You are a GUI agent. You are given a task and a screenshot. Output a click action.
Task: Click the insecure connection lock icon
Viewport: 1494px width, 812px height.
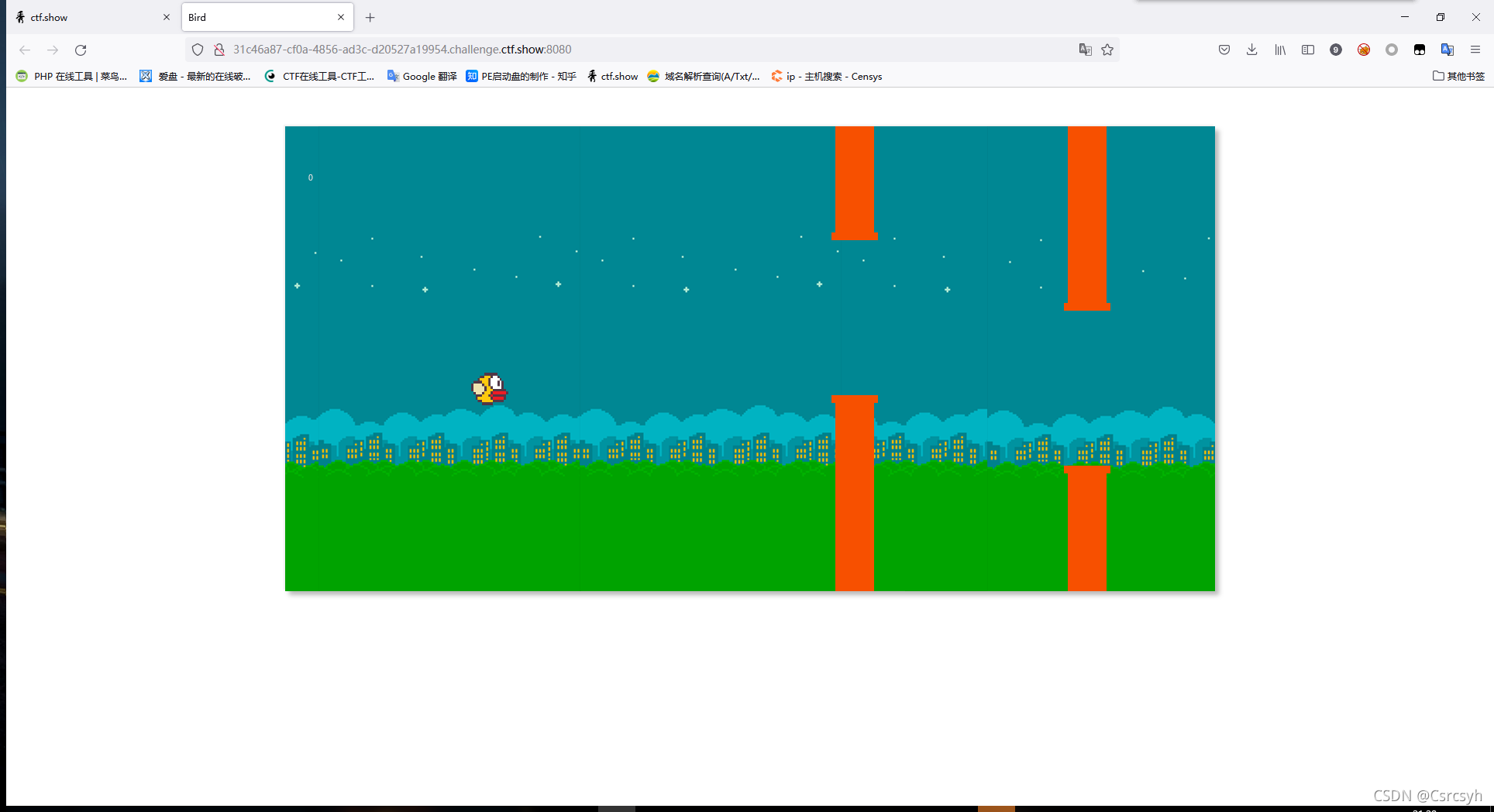(219, 50)
